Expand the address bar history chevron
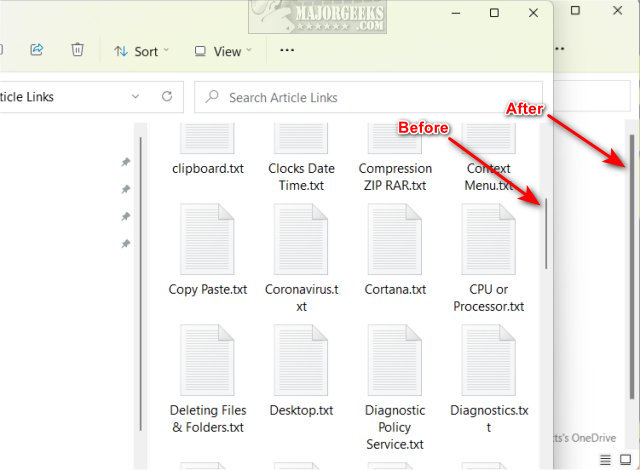 click(136, 97)
